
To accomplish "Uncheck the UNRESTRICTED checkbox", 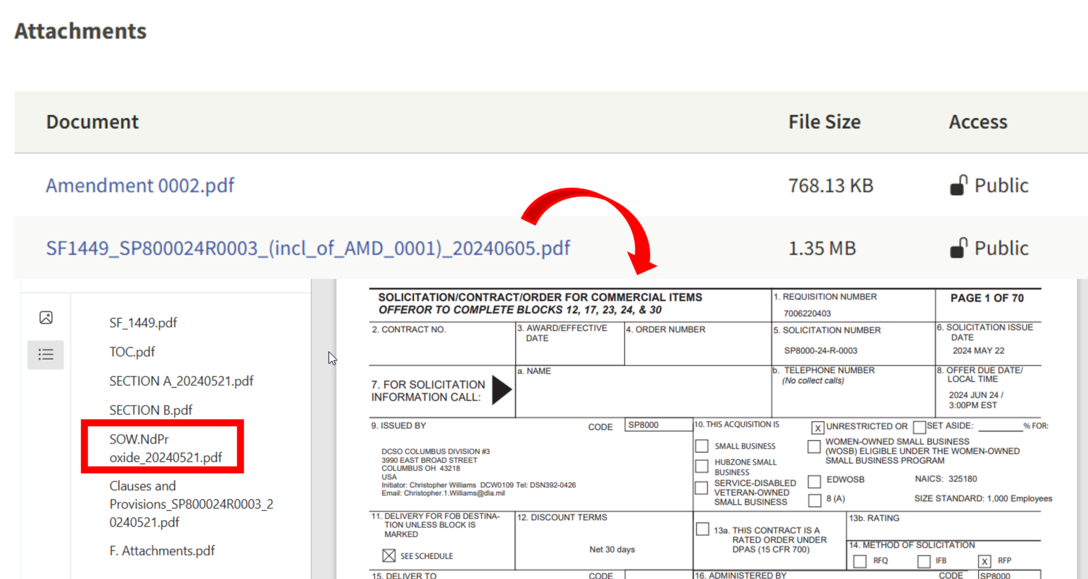I will coord(817,427).
